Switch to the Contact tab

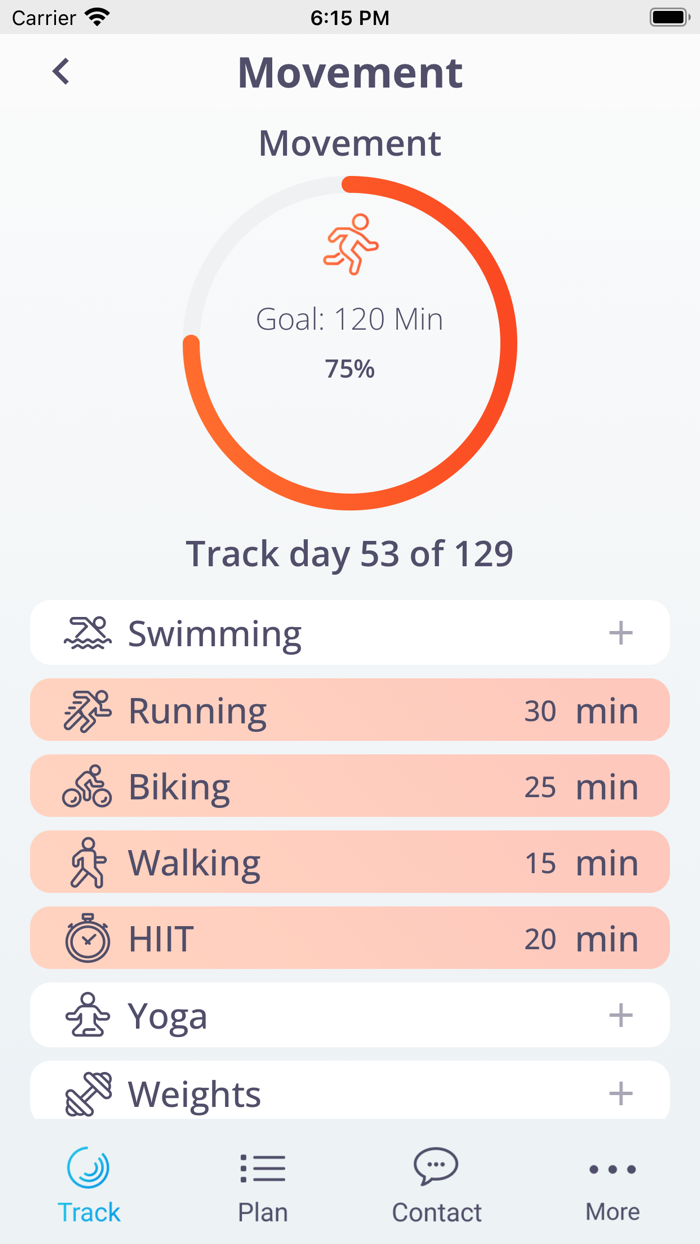436,1187
